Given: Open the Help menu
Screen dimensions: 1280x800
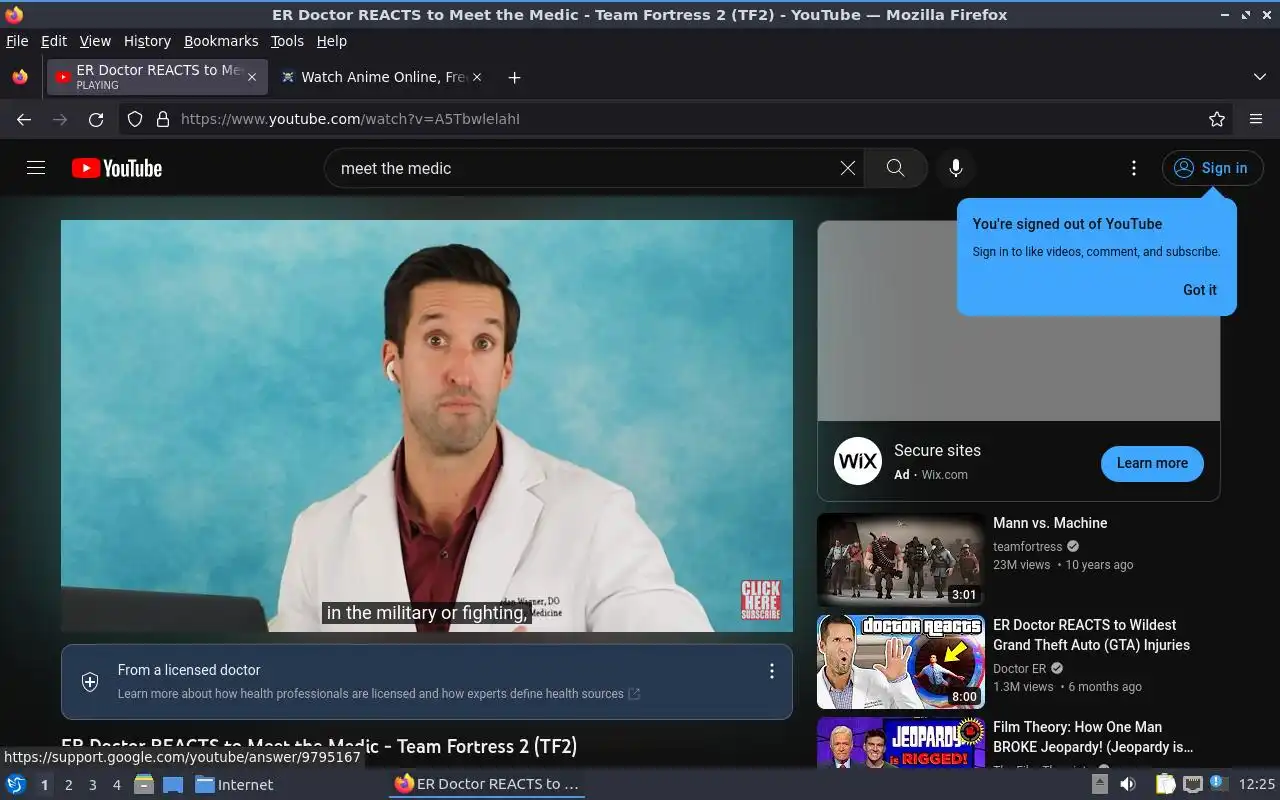Looking at the screenshot, I should 331,41.
